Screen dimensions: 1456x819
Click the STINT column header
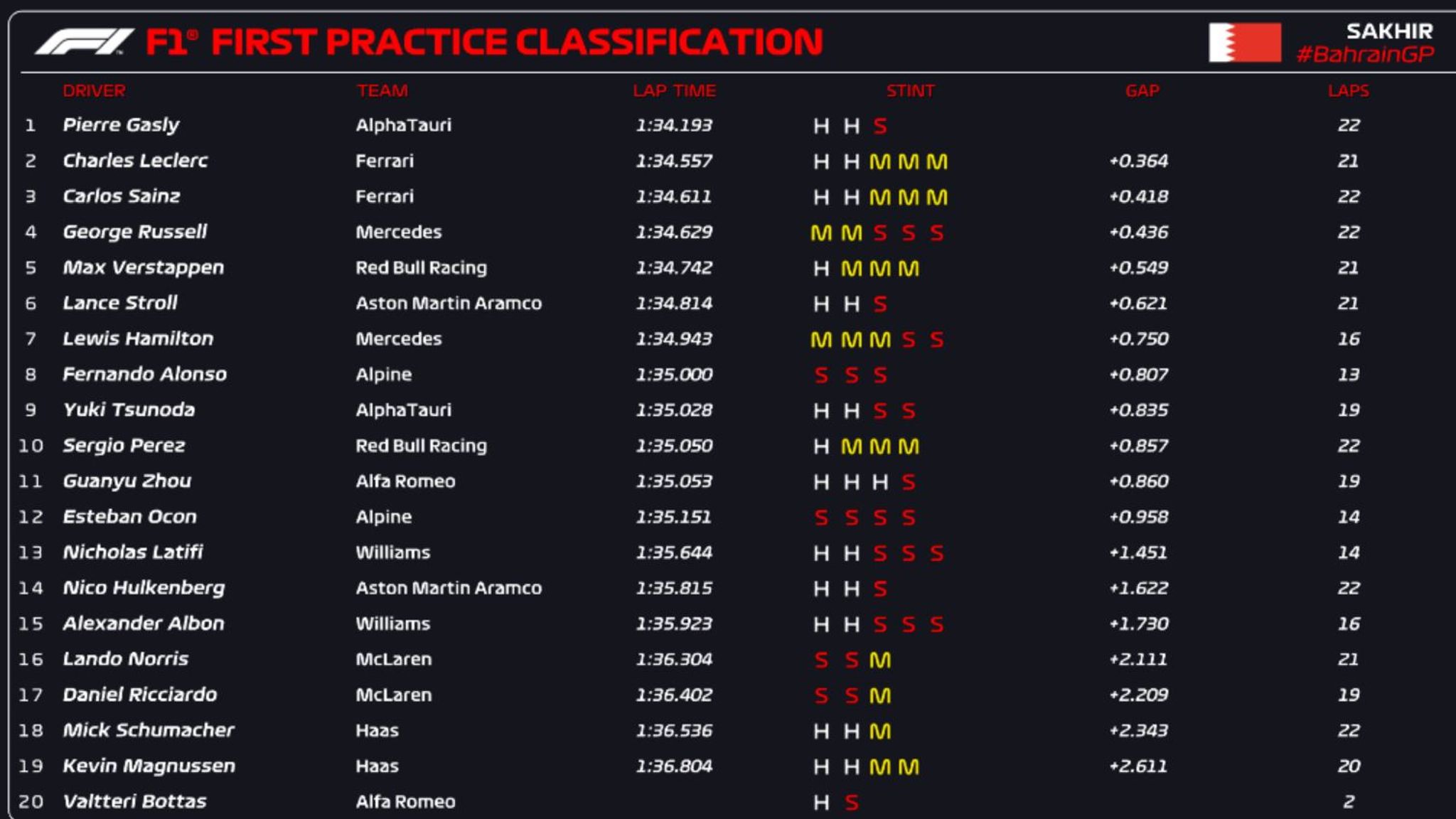coord(910,91)
